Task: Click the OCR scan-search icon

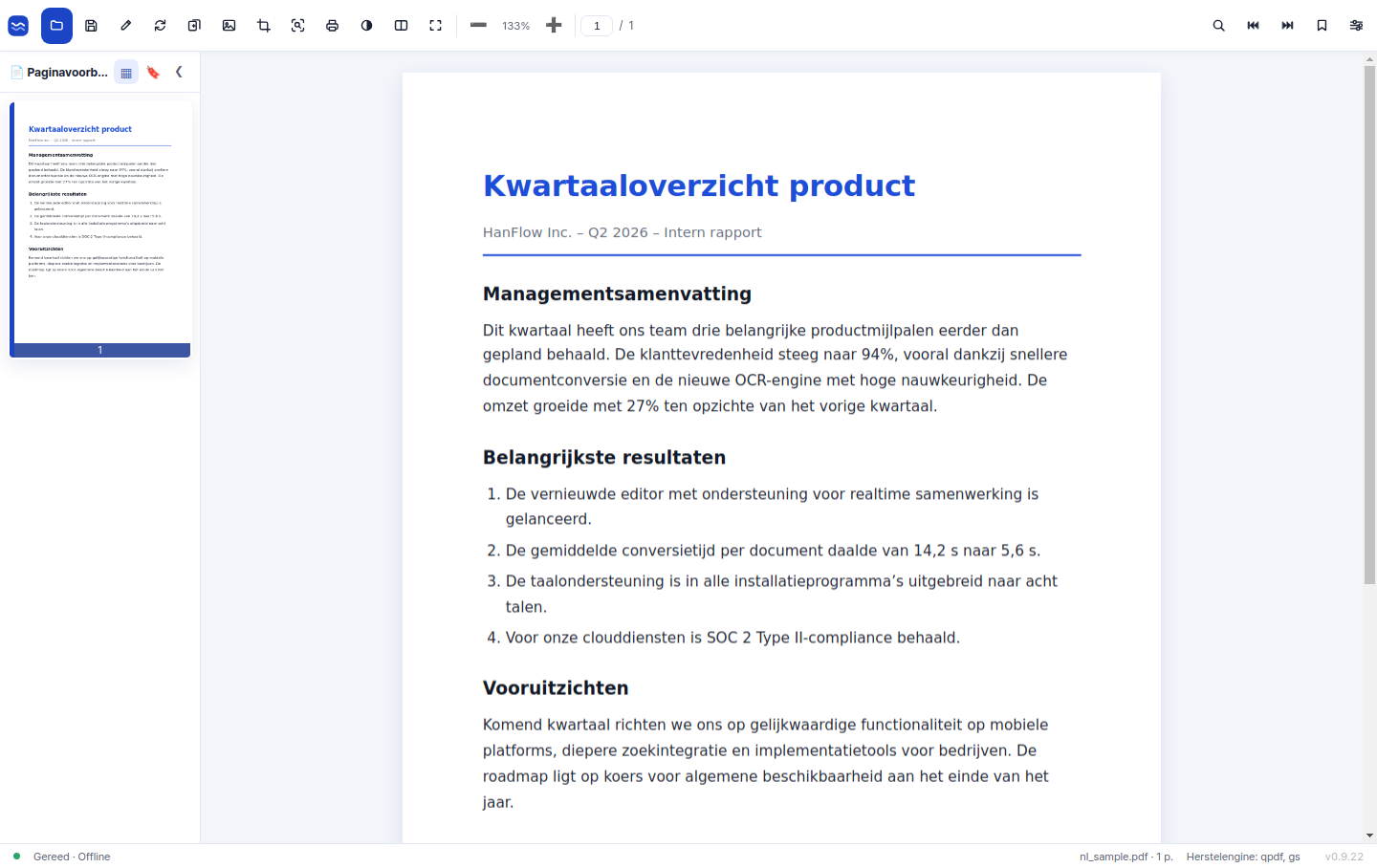Action: tap(297, 26)
